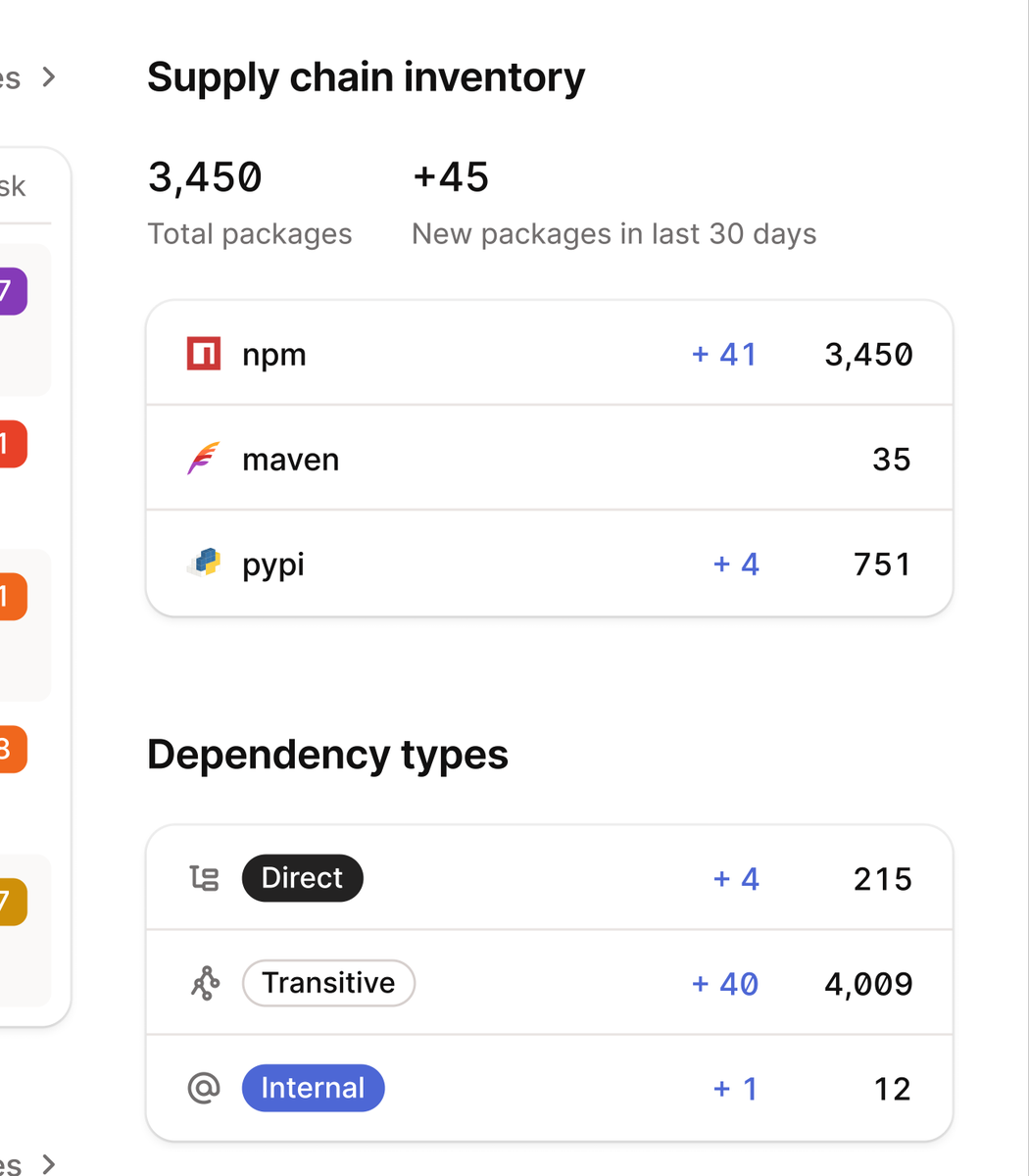Click the yellow severity badge in left panel
Image resolution: width=1029 pixels, height=1176 pixels.
pos(12,902)
